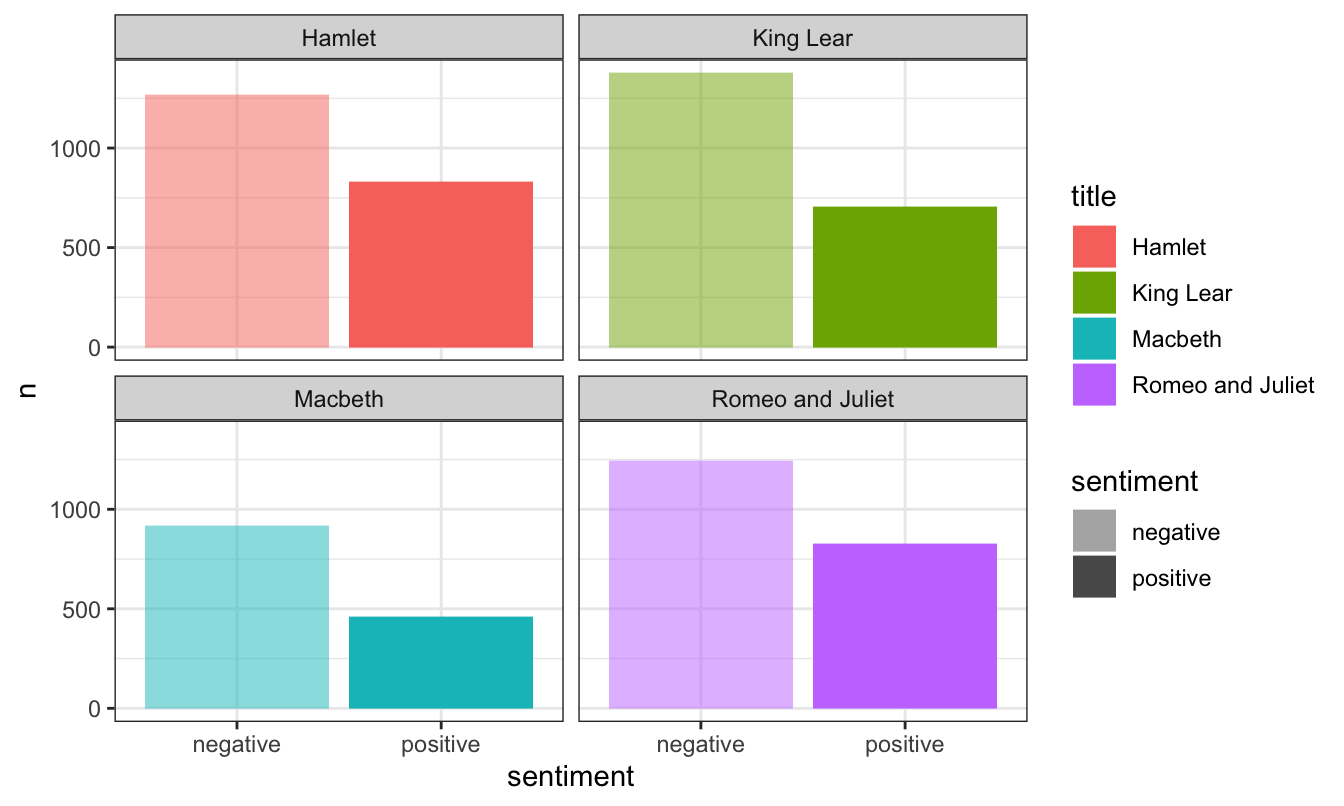
Task: Select King Lear's negative sentiment bar
Action: (700, 210)
